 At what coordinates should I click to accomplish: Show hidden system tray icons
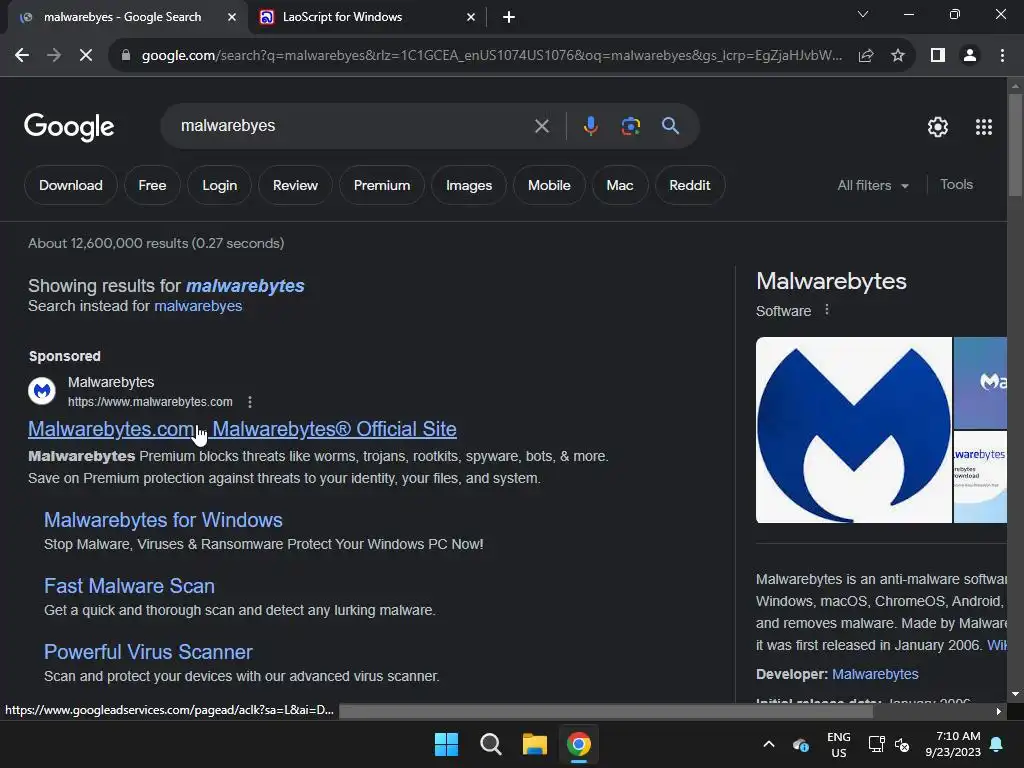tap(769, 744)
